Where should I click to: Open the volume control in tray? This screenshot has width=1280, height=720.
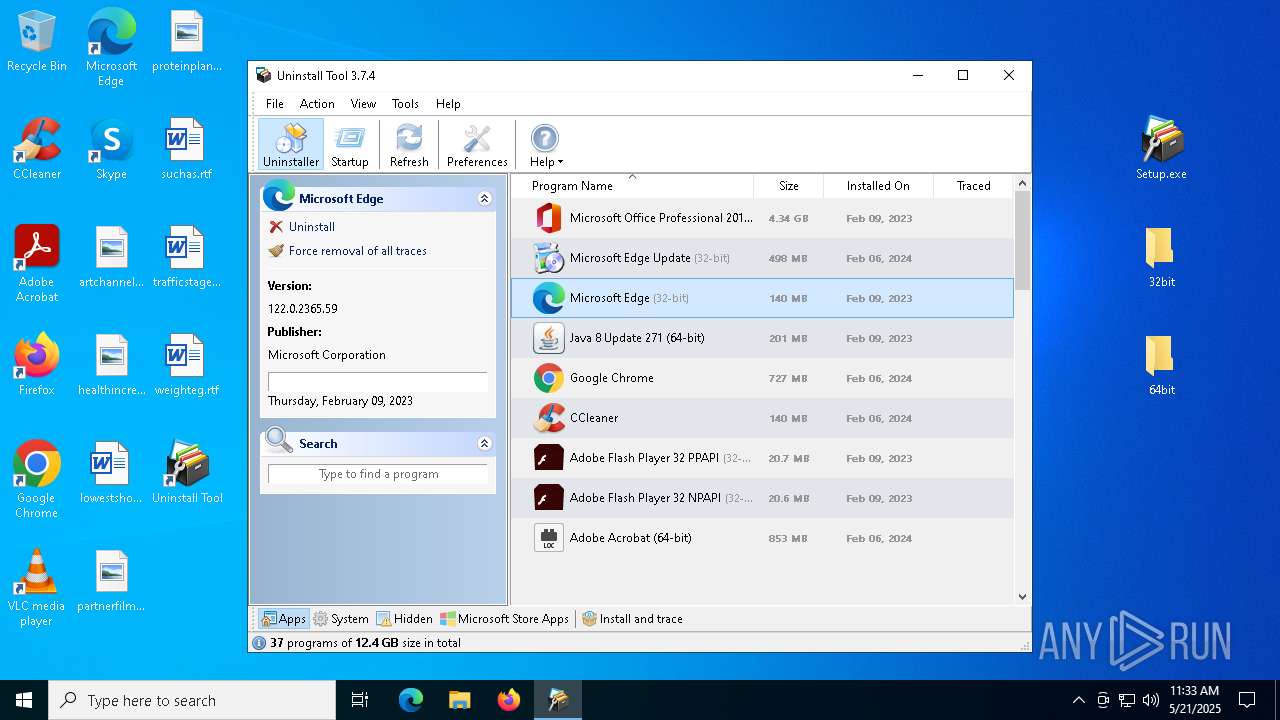(1150, 700)
